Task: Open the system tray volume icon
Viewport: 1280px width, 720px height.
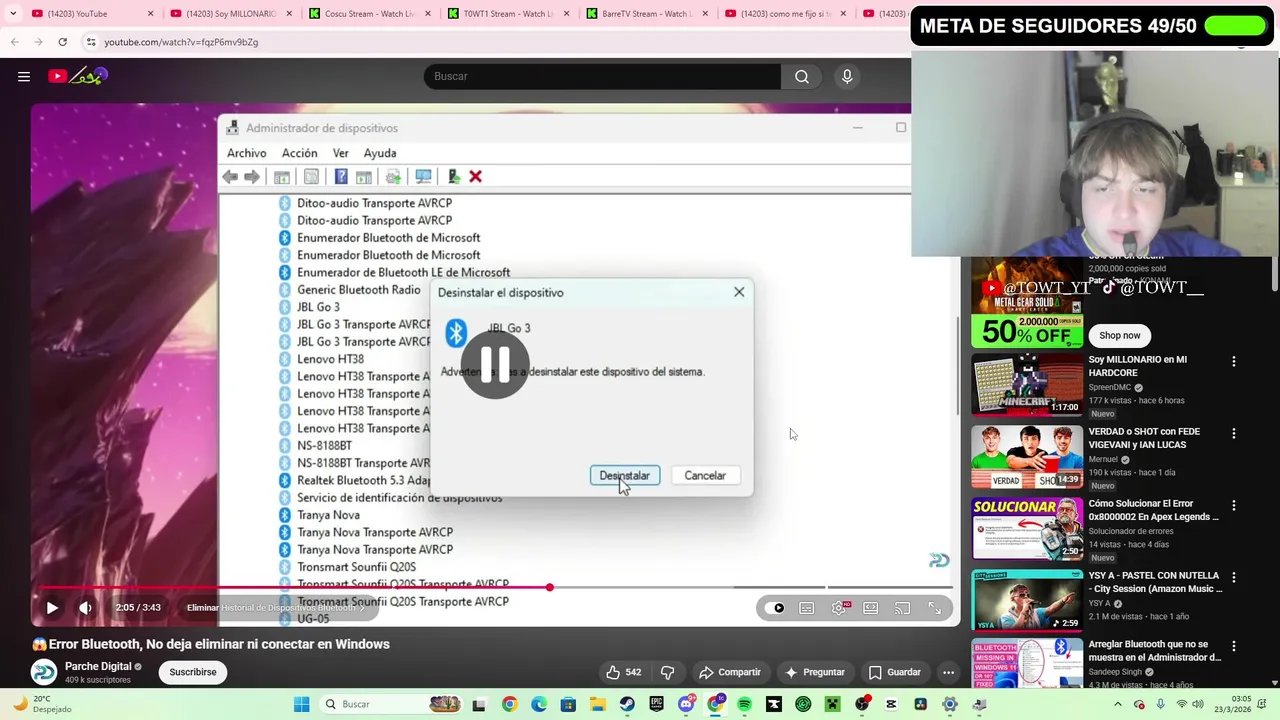Action: tap(1198, 704)
